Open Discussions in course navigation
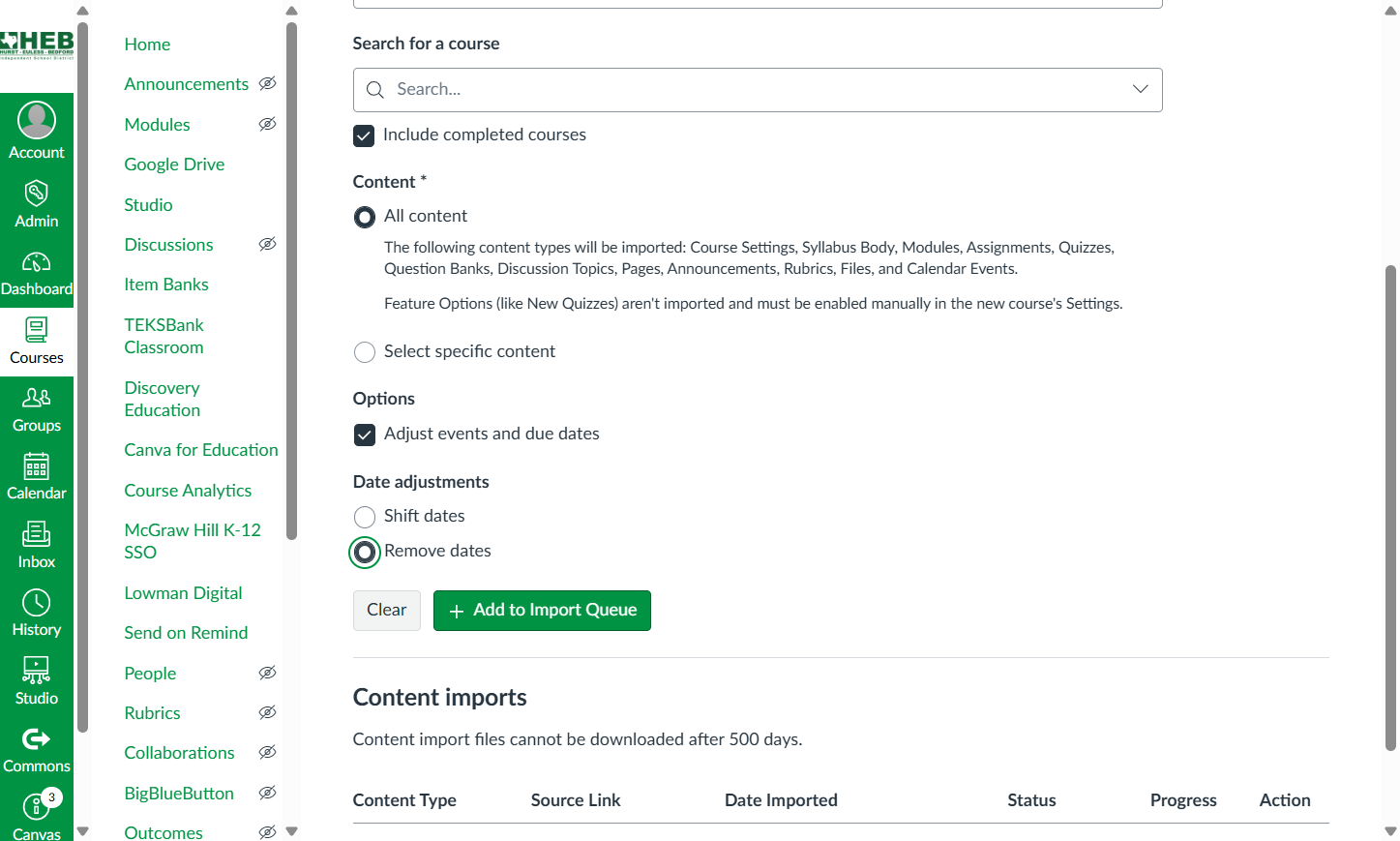The height and width of the screenshot is (841, 1400). tap(168, 245)
